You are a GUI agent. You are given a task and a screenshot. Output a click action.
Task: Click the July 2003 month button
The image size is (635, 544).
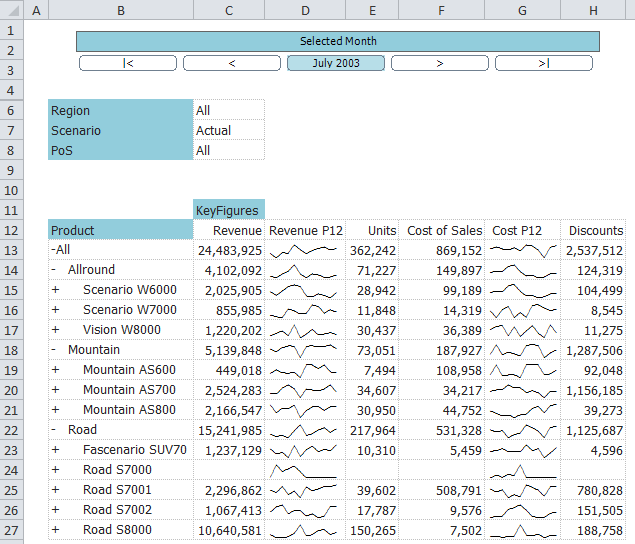[336, 63]
